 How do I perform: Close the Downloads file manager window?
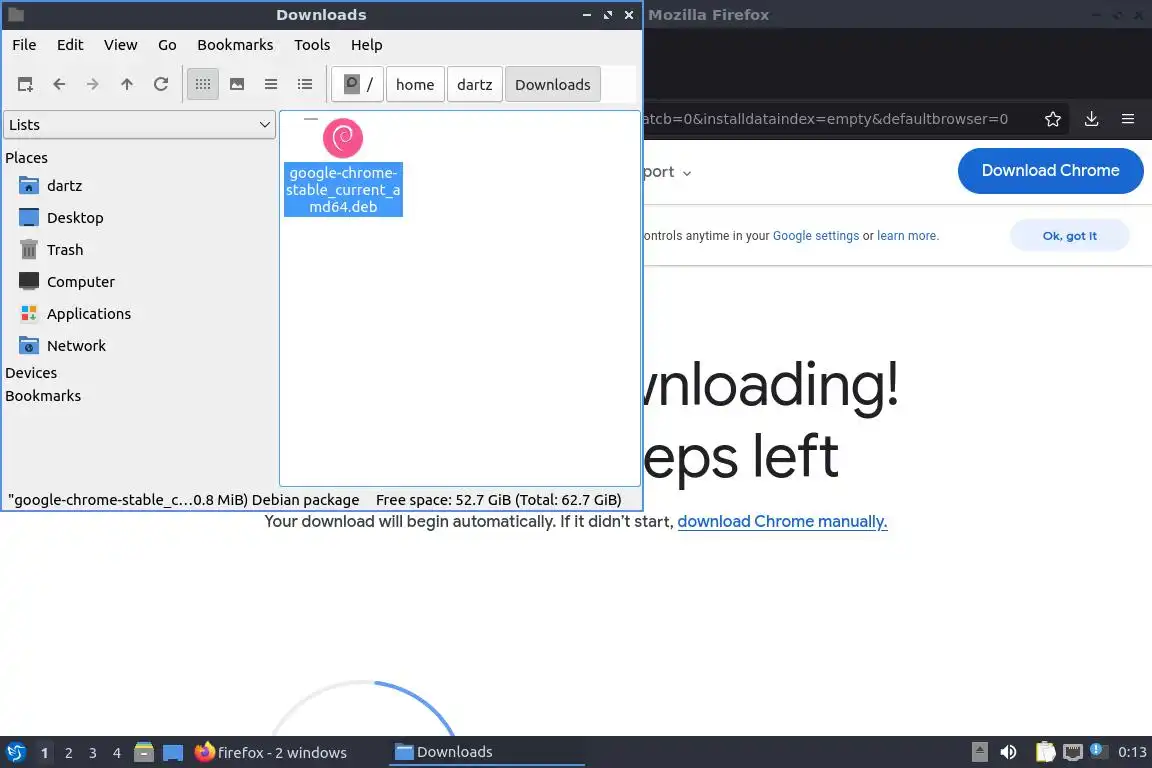[629, 15]
